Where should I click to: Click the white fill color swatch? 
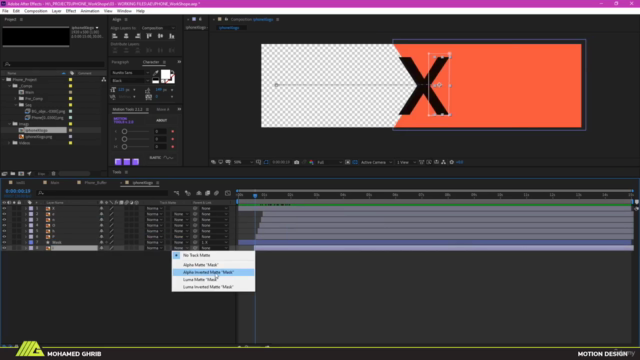165,74
